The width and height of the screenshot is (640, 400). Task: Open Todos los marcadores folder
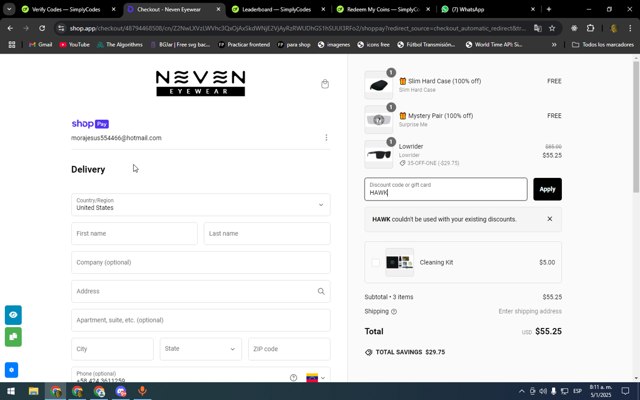[x=603, y=44]
